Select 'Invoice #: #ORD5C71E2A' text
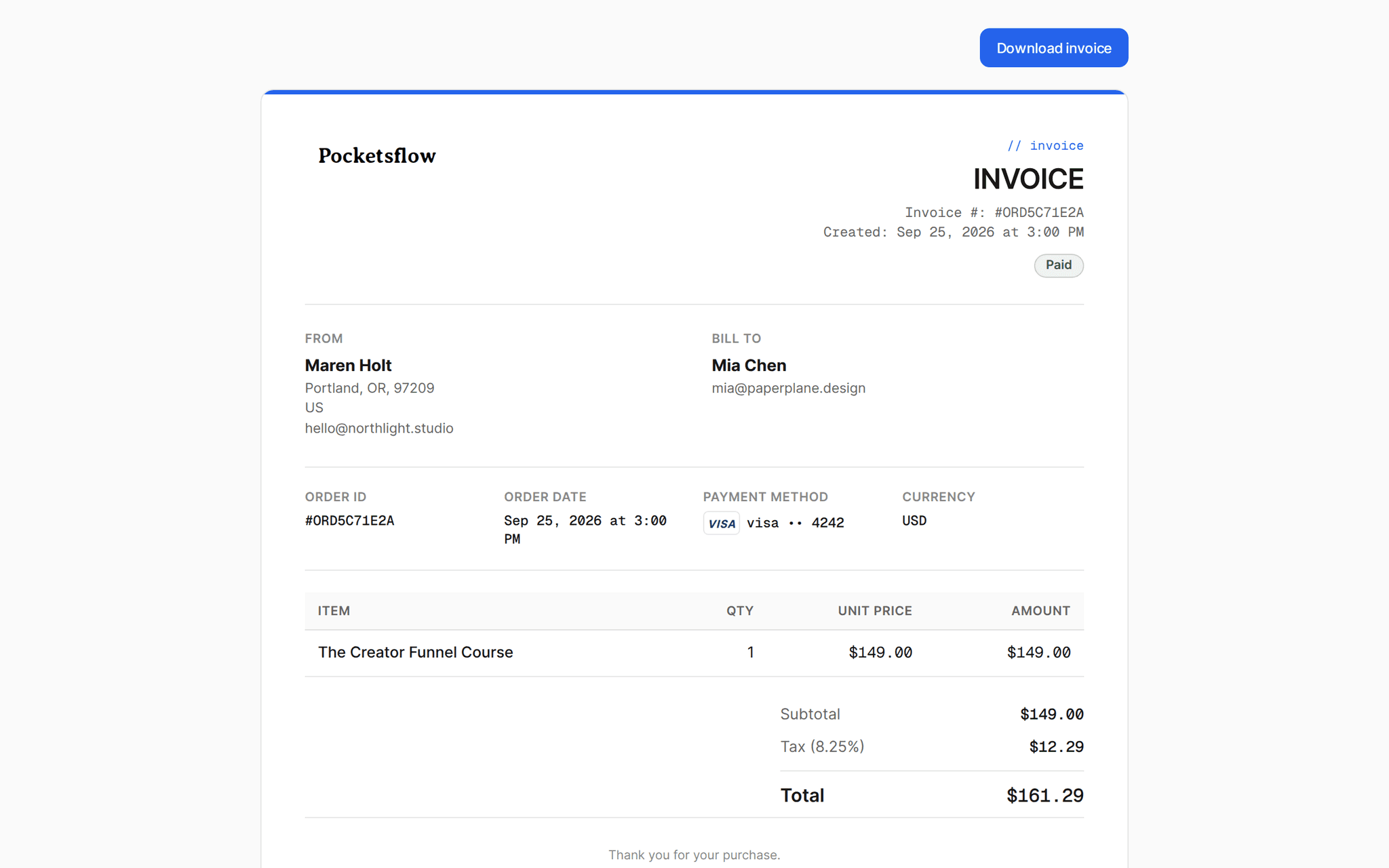 pos(994,213)
